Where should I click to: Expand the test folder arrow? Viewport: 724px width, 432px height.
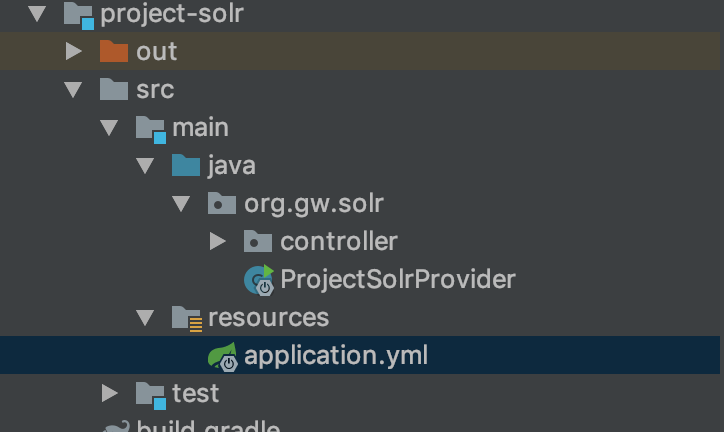[110, 393]
